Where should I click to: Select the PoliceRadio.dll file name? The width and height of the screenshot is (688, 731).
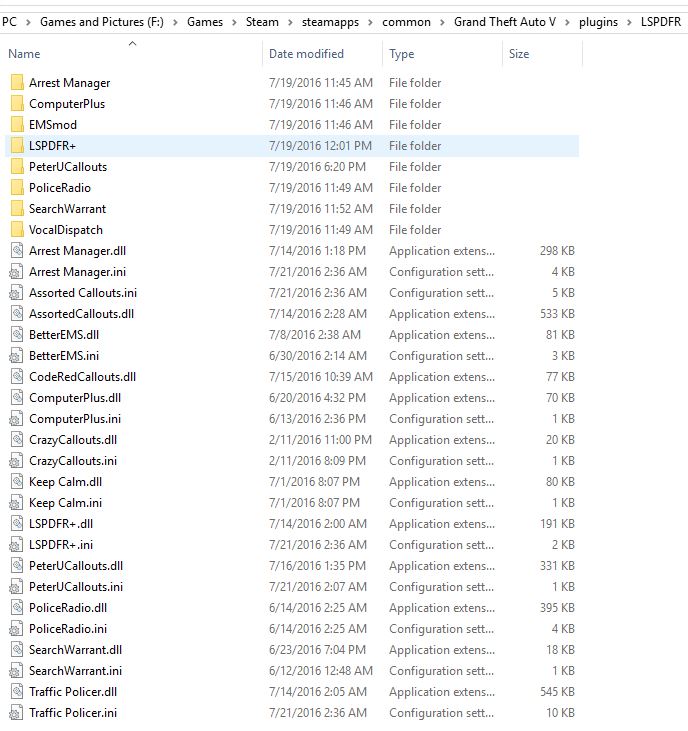[68, 607]
